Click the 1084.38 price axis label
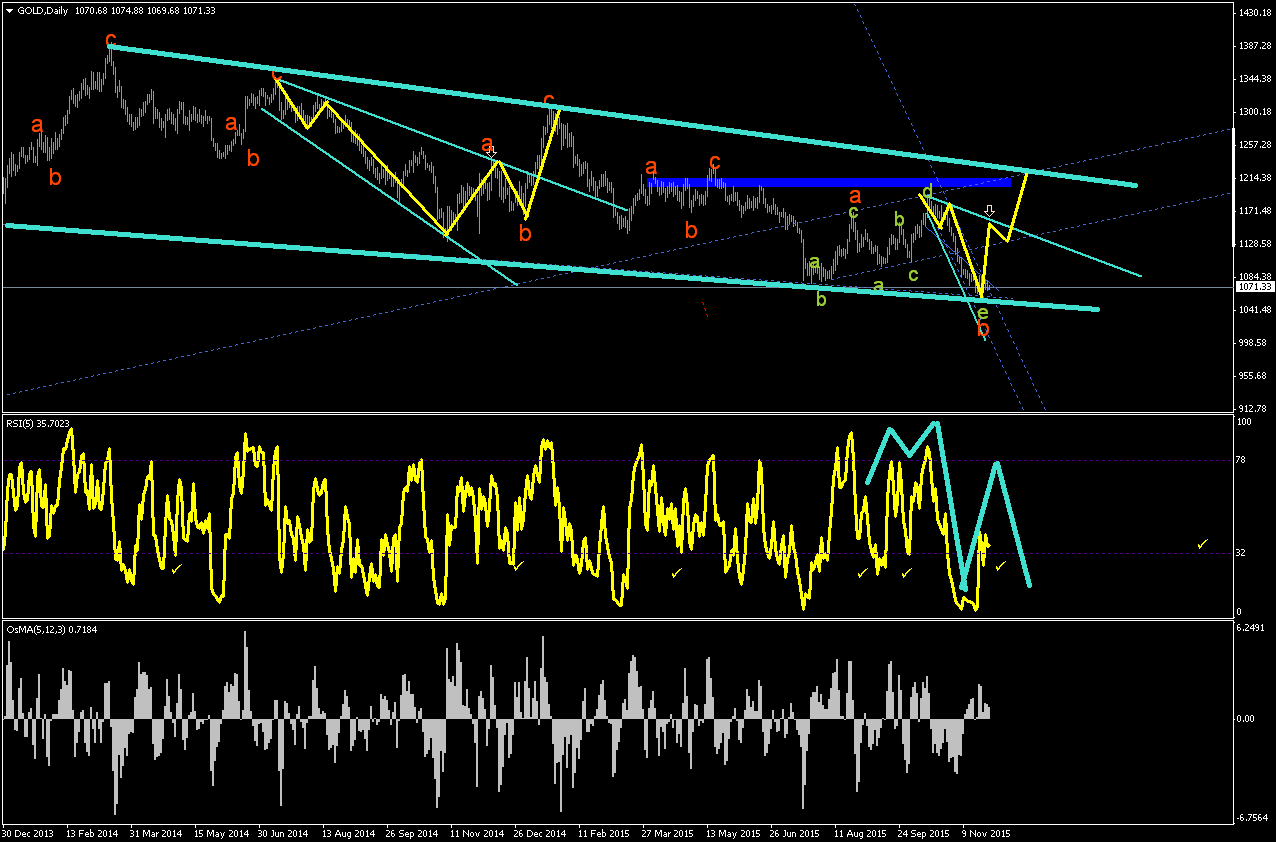Viewport: 1276px width, 842px height. click(1254, 277)
